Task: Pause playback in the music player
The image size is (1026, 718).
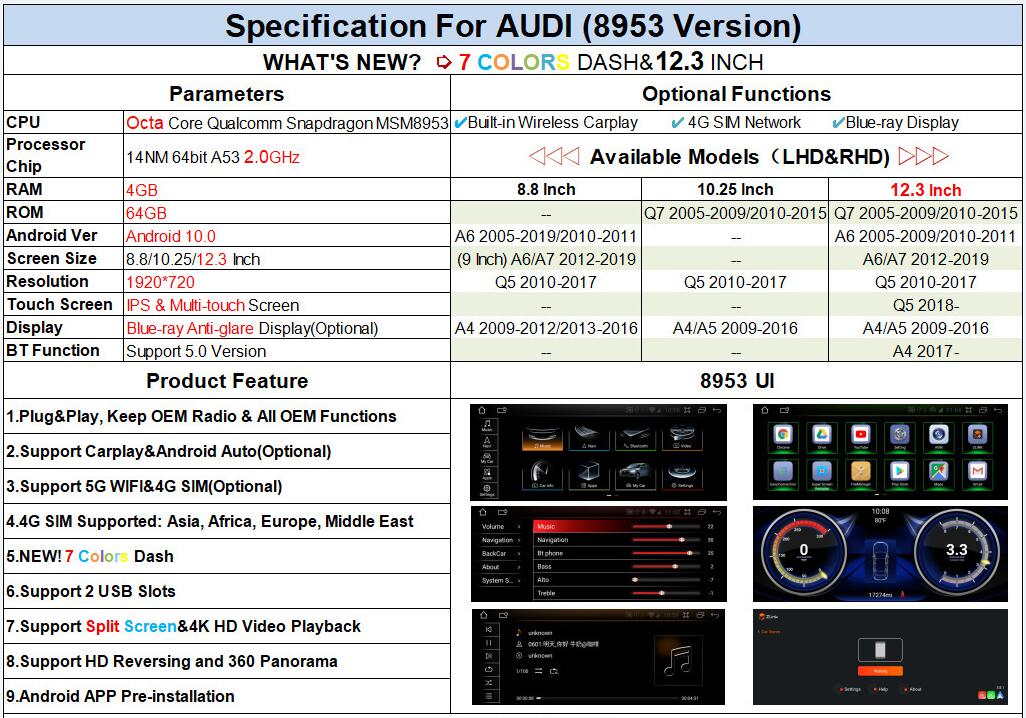Action: click(x=489, y=643)
